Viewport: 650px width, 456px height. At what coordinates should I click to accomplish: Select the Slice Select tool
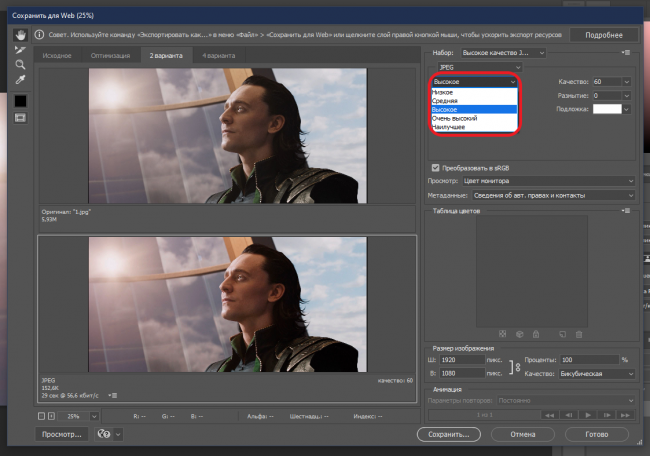click(20, 50)
